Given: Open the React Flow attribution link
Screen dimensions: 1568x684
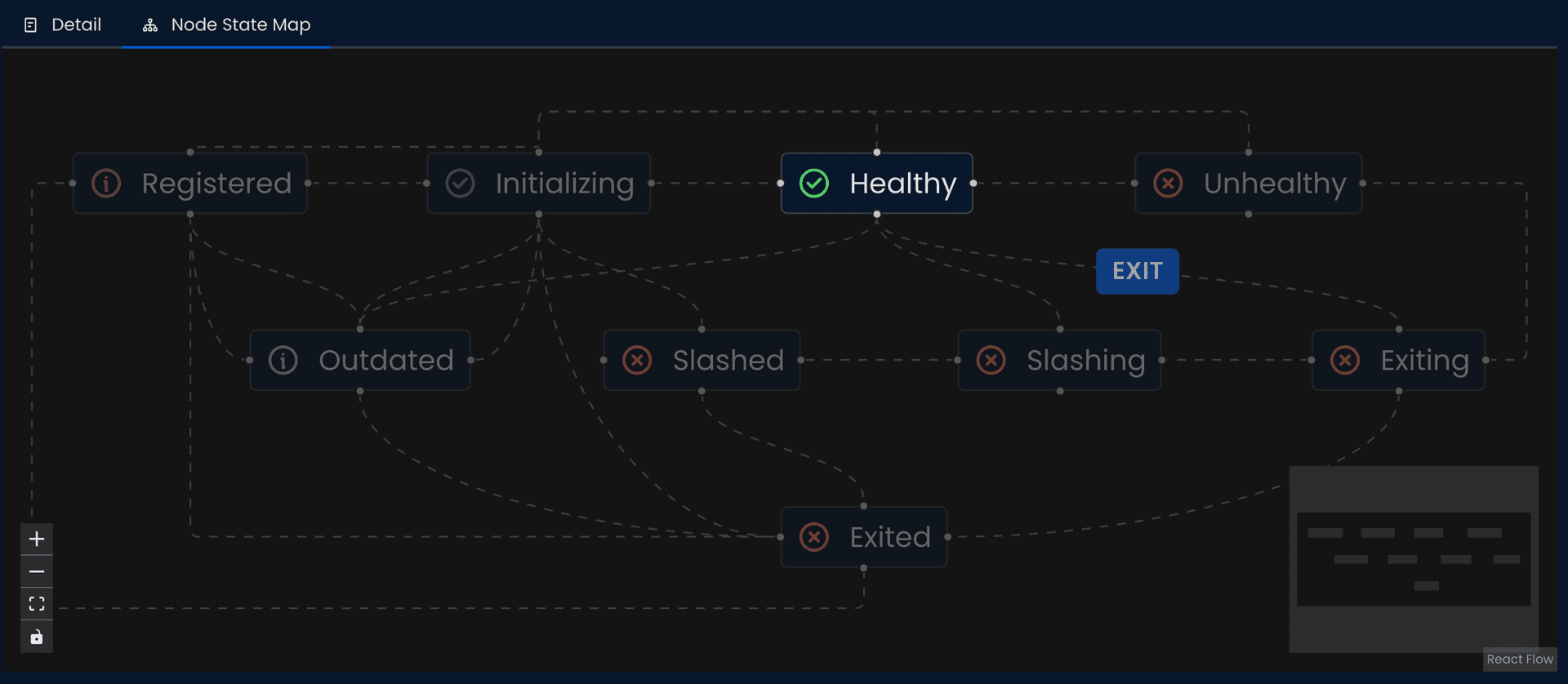Looking at the screenshot, I should coord(1520,659).
